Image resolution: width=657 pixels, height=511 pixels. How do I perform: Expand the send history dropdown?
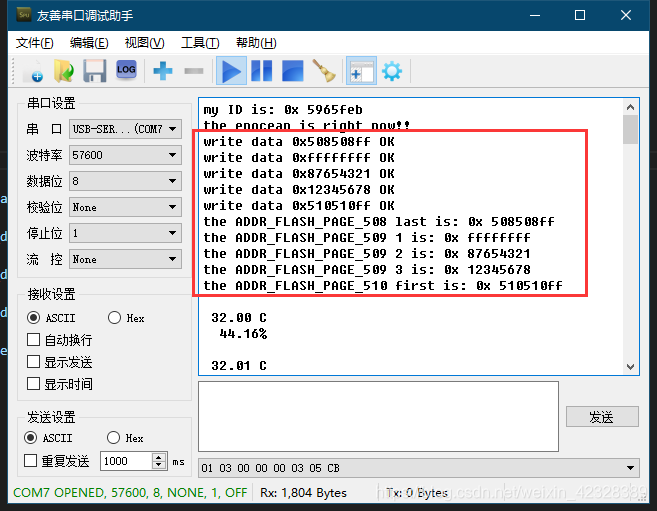(630, 468)
